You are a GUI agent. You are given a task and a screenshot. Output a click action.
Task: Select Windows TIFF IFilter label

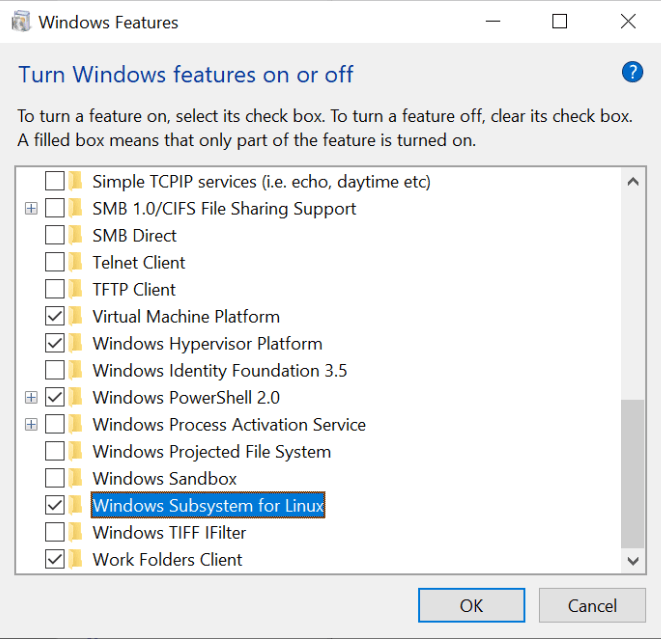[x=169, y=532]
